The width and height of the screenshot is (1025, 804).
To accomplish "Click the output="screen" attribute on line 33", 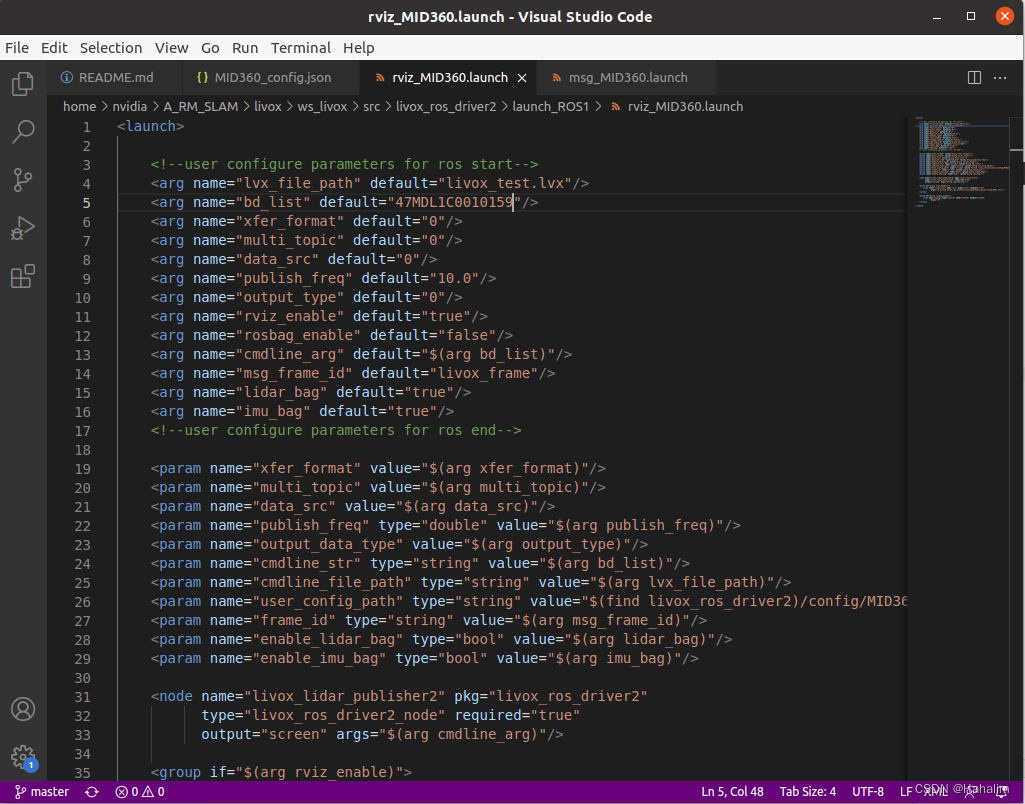I will coord(264,735).
